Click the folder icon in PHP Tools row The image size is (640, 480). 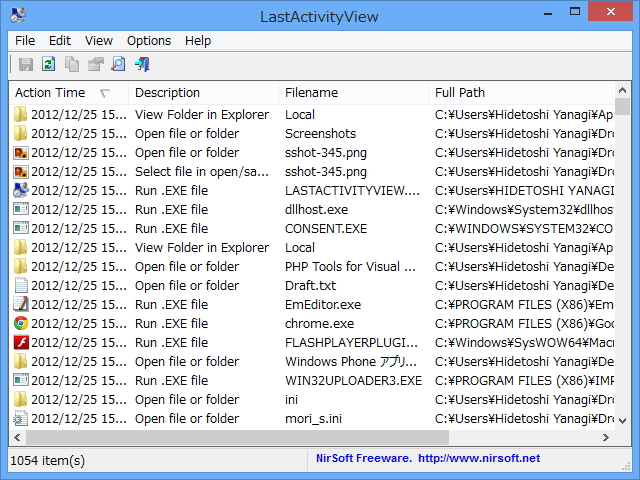[x=20, y=266]
